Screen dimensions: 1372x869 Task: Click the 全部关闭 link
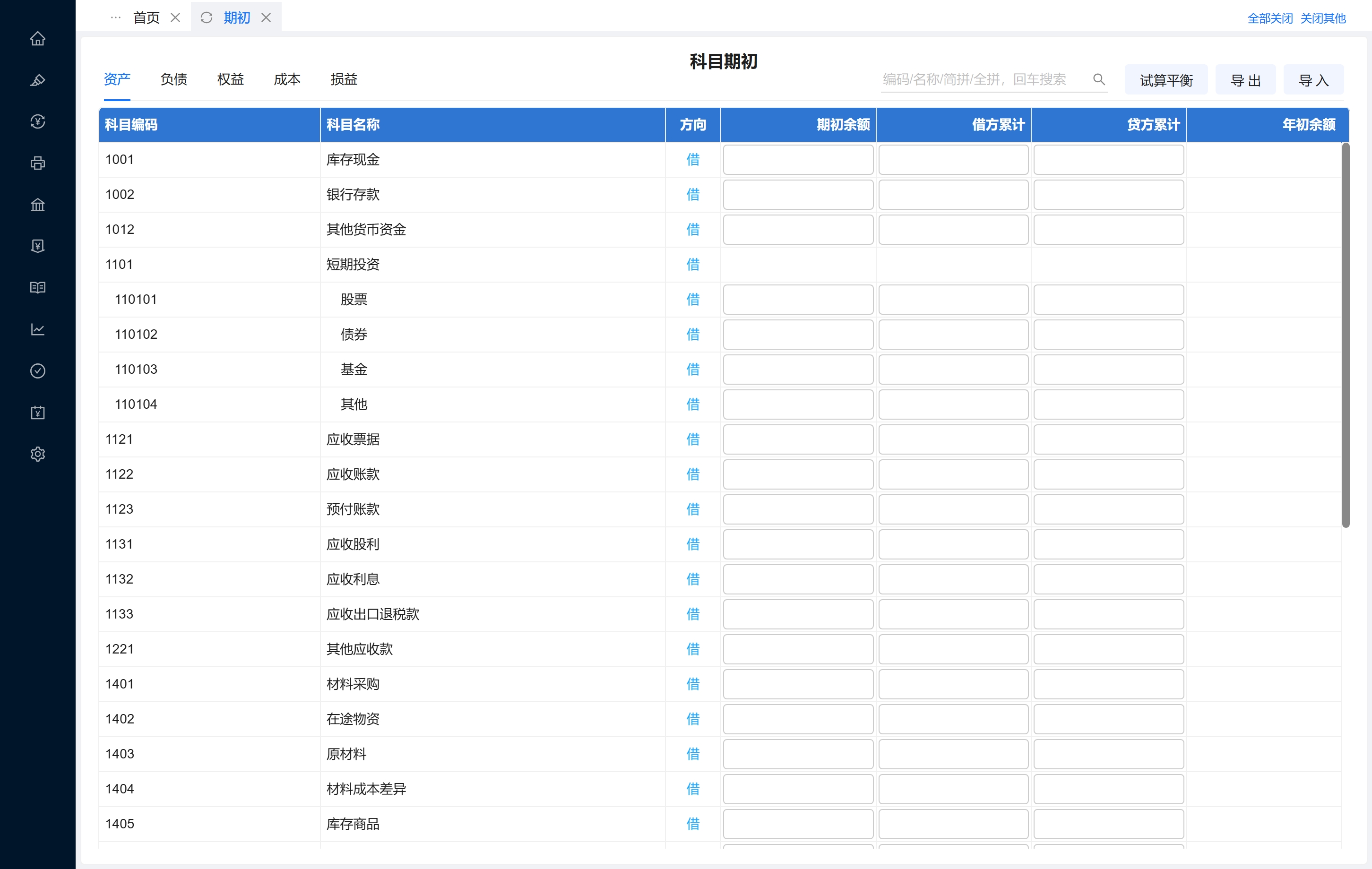(1269, 18)
